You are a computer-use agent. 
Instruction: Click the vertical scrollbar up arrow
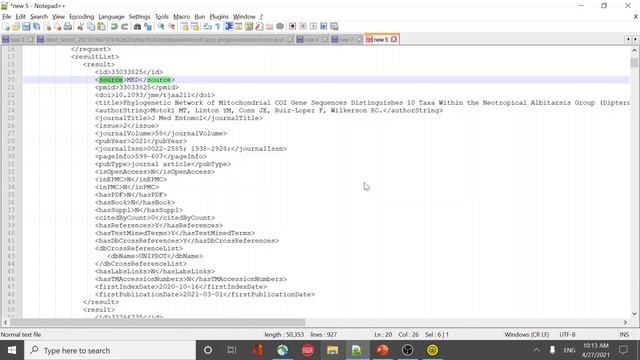[634, 50]
